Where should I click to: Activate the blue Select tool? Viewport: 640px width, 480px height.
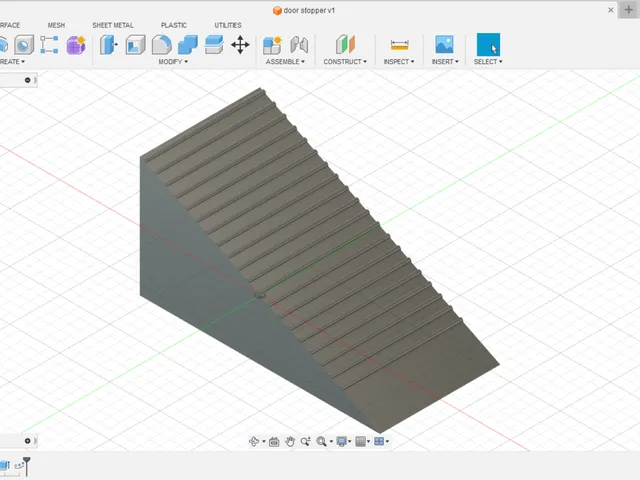(x=488, y=44)
